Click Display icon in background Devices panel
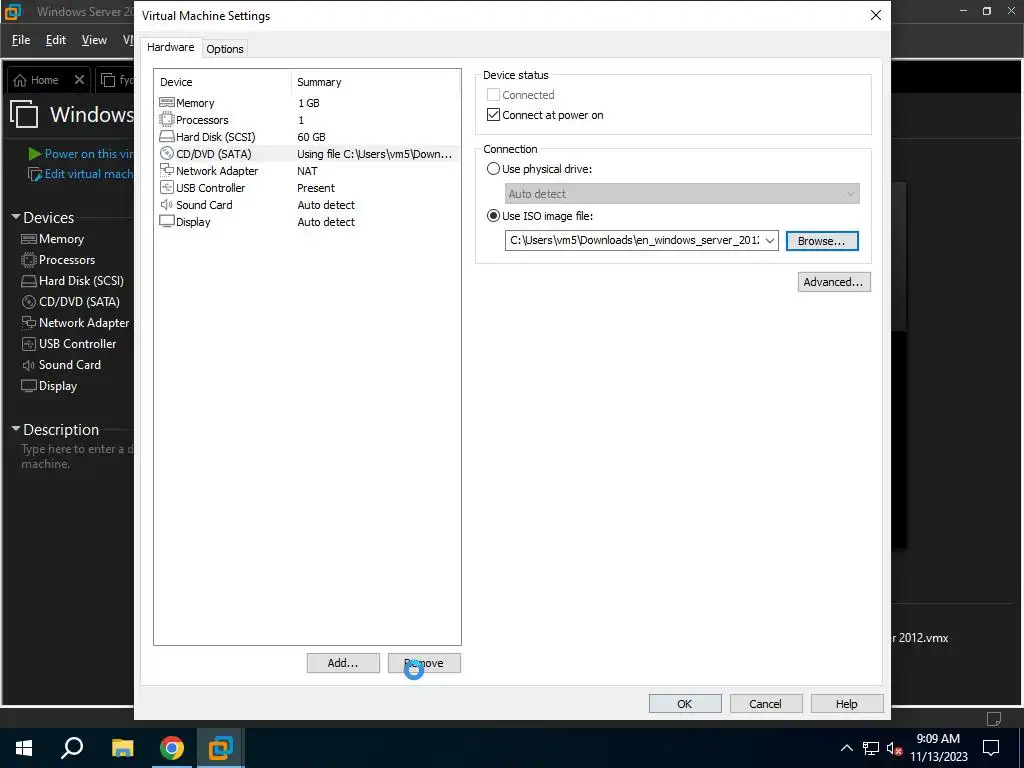 29,386
